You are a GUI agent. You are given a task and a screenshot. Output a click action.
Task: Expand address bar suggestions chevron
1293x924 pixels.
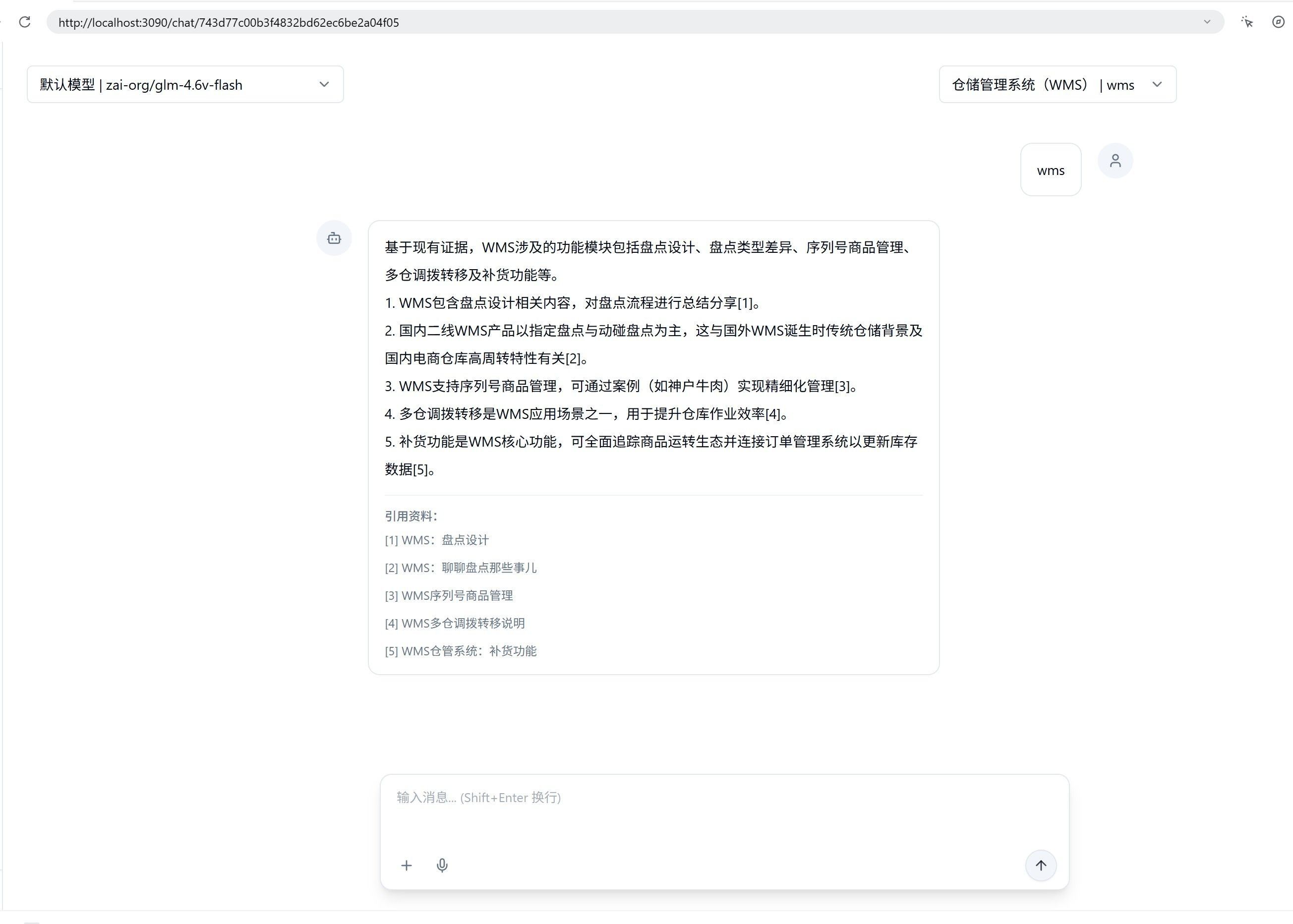[1207, 22]
